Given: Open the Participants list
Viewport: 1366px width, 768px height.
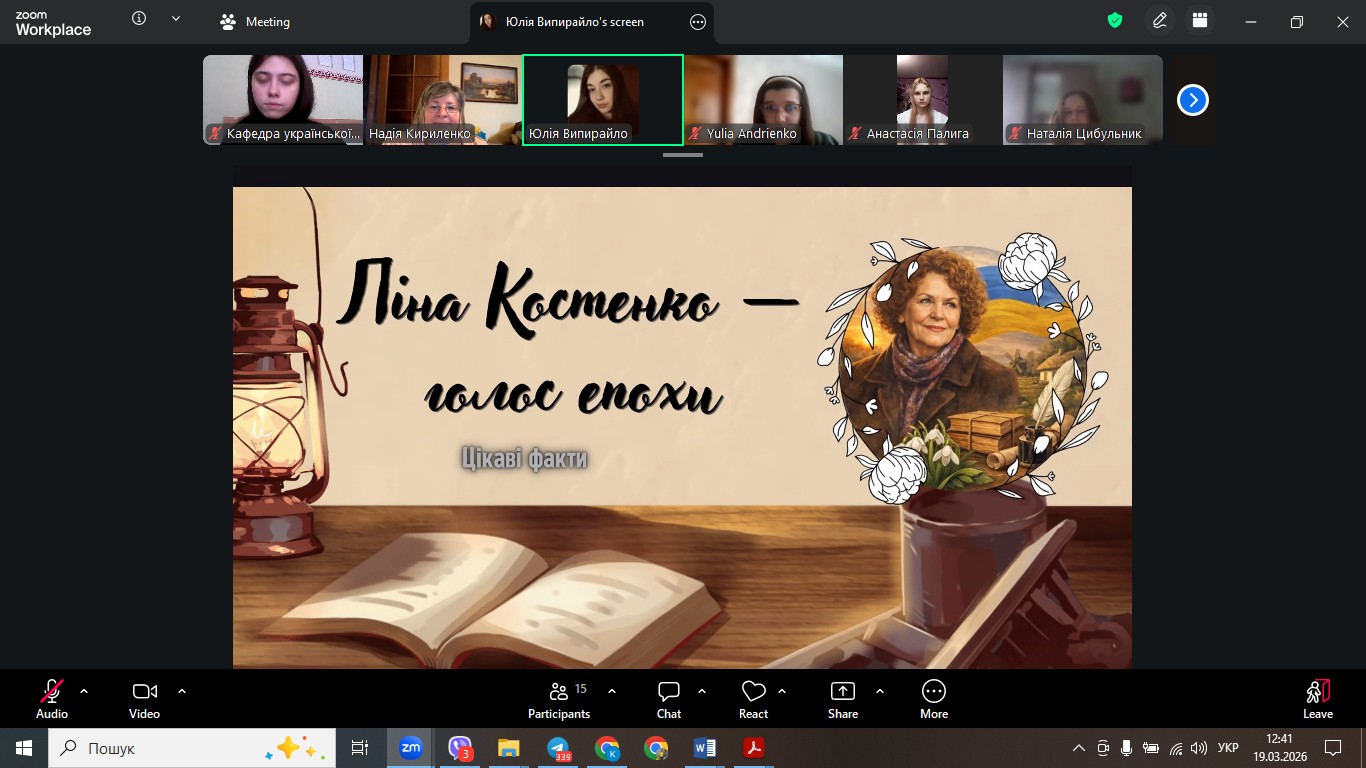Looking at the screenshot, I should click(559, 699).
